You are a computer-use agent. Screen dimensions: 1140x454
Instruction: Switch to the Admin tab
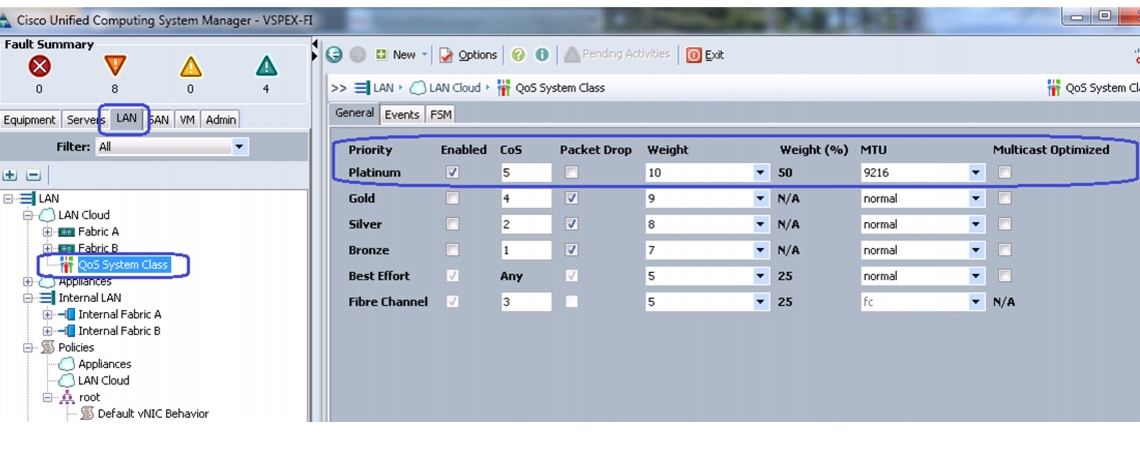220,120
